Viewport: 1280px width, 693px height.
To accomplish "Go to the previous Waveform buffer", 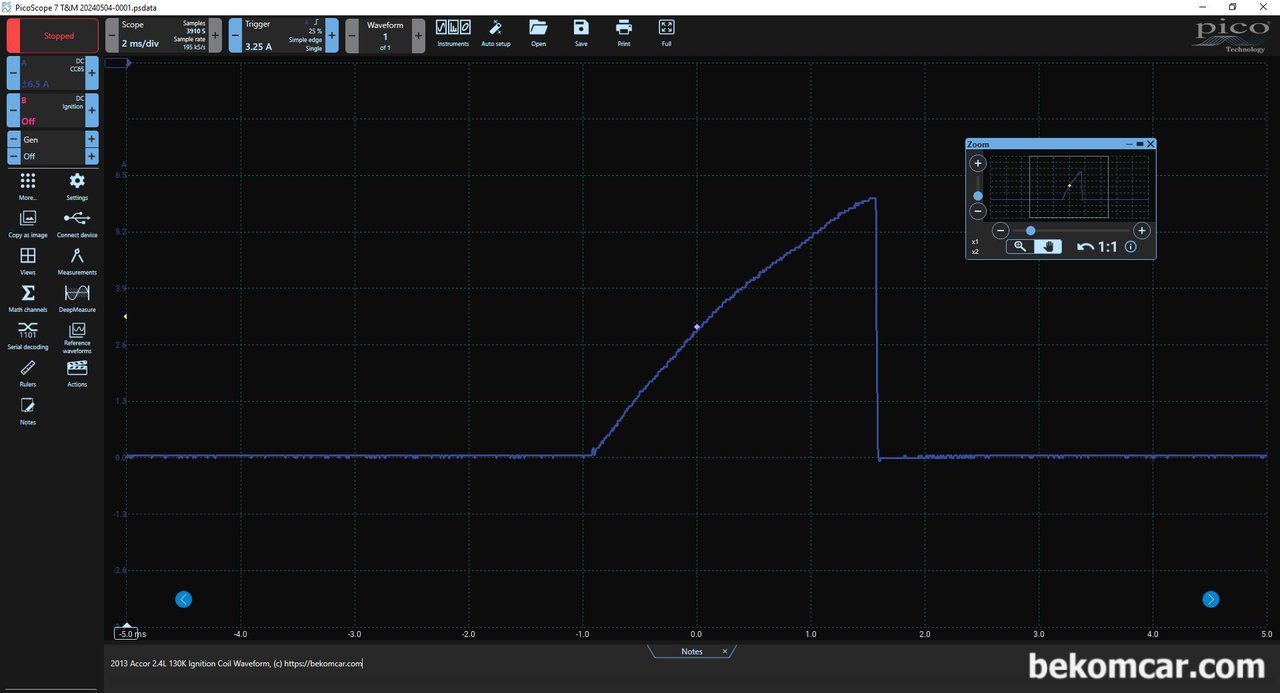I will pyautogui.click(x=352, y=36).
